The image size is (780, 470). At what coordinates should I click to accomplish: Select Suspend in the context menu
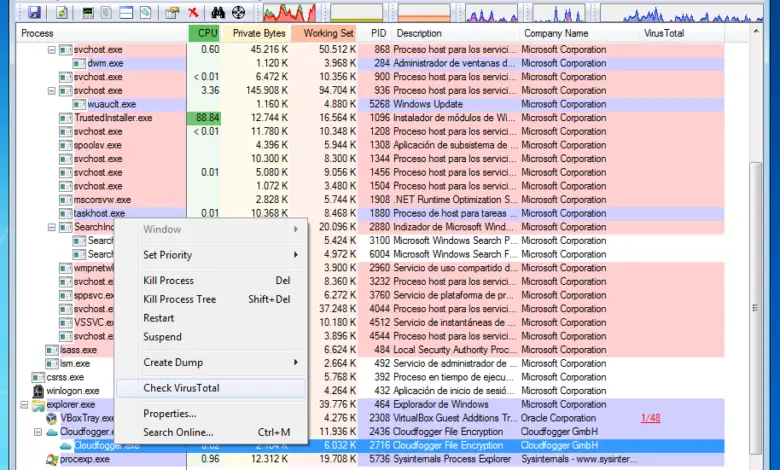pyautogui.click(x=211, y=337)
